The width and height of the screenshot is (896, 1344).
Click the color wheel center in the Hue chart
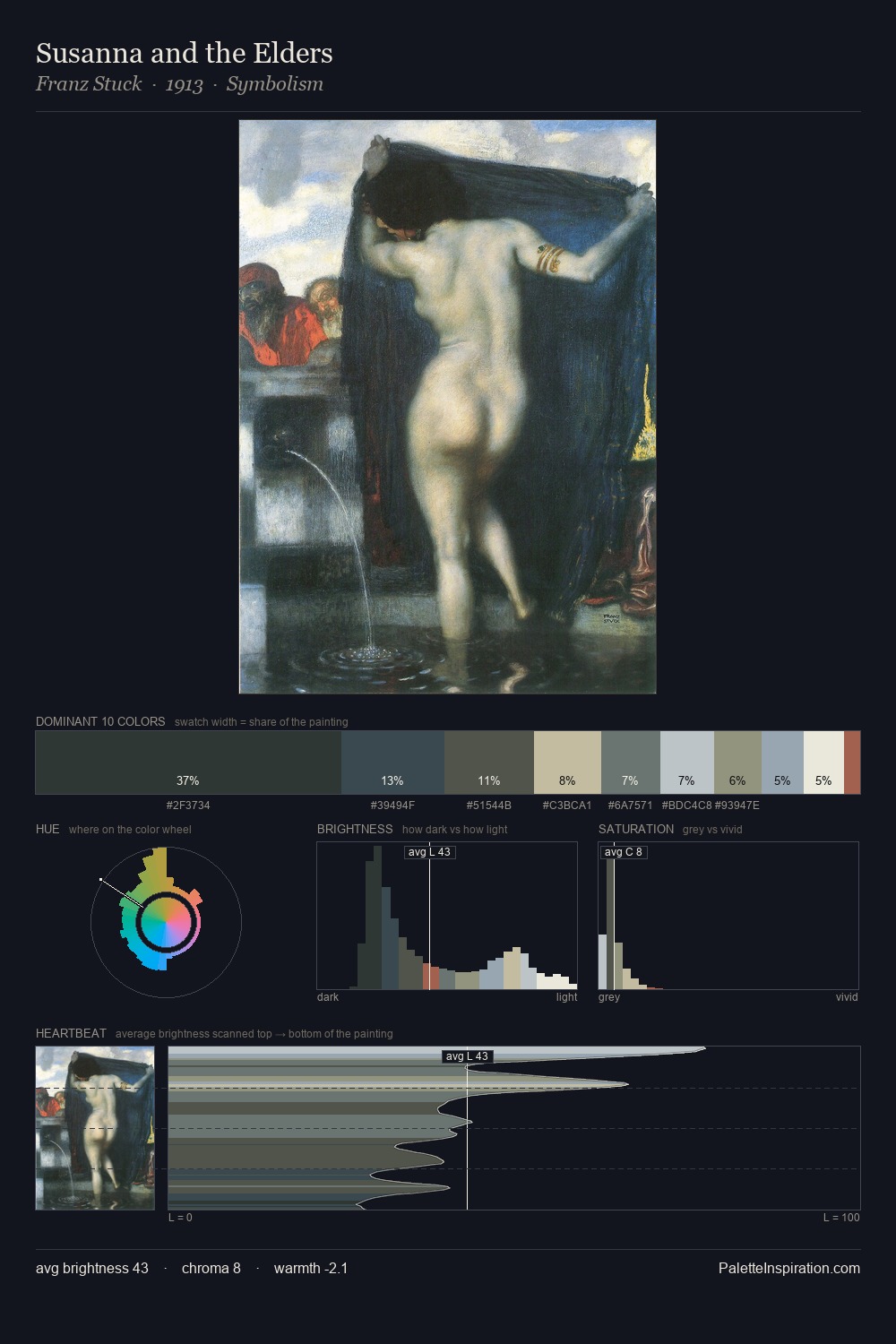[166, 922]
